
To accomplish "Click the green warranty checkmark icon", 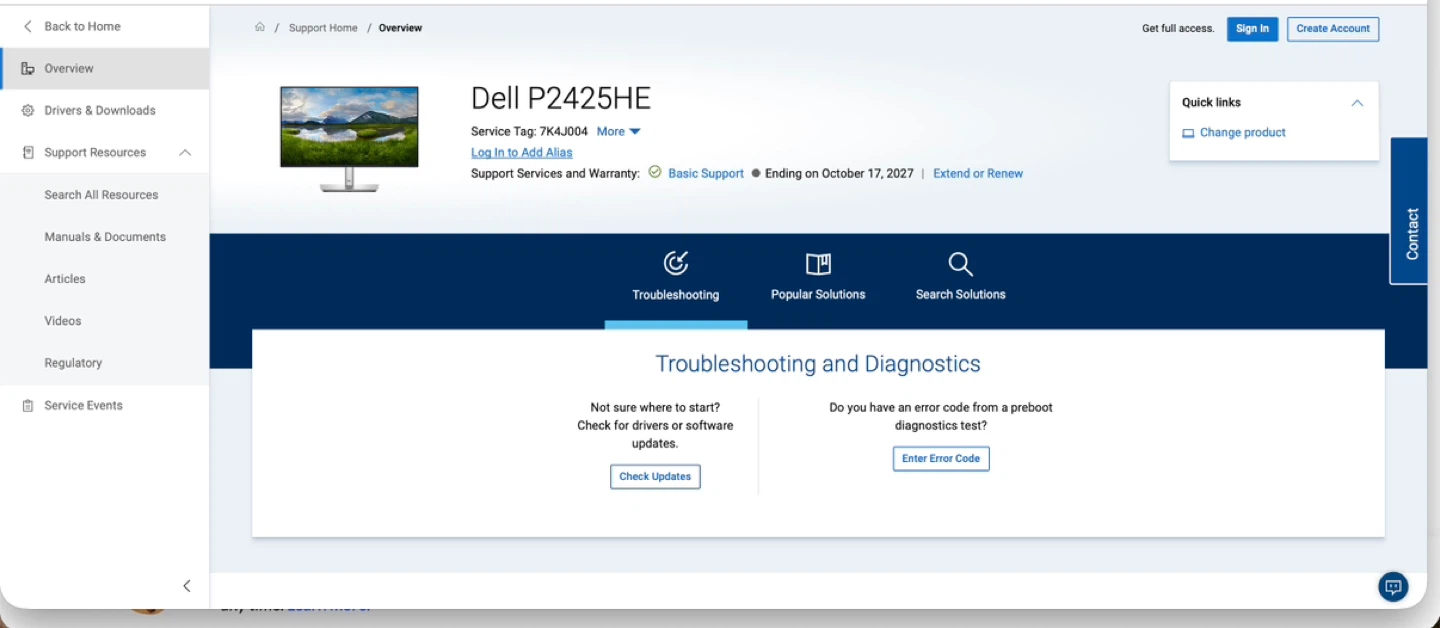I will point(655,172).
